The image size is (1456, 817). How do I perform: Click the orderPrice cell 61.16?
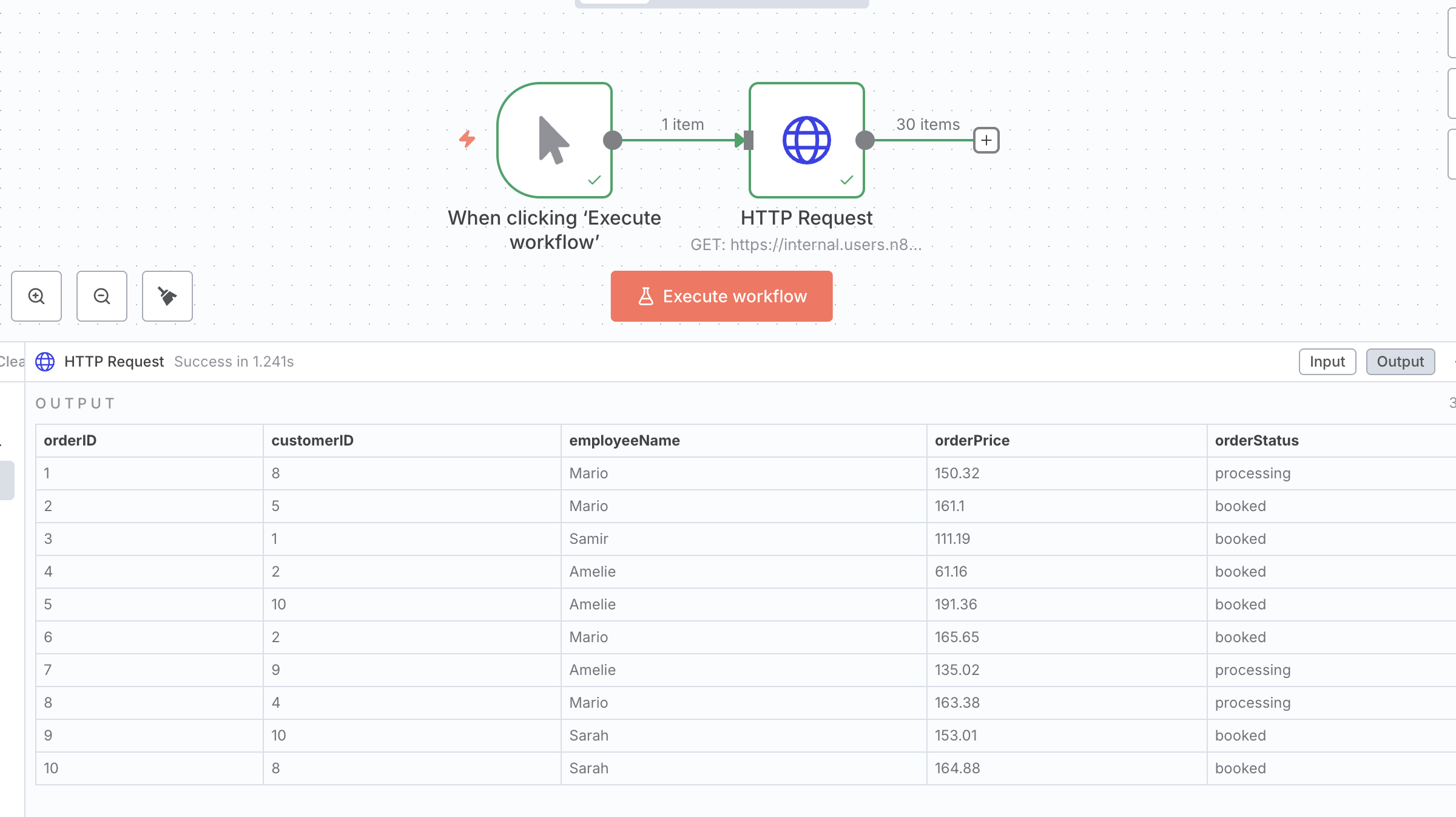pyautogui.click(x=1067, y=572)
